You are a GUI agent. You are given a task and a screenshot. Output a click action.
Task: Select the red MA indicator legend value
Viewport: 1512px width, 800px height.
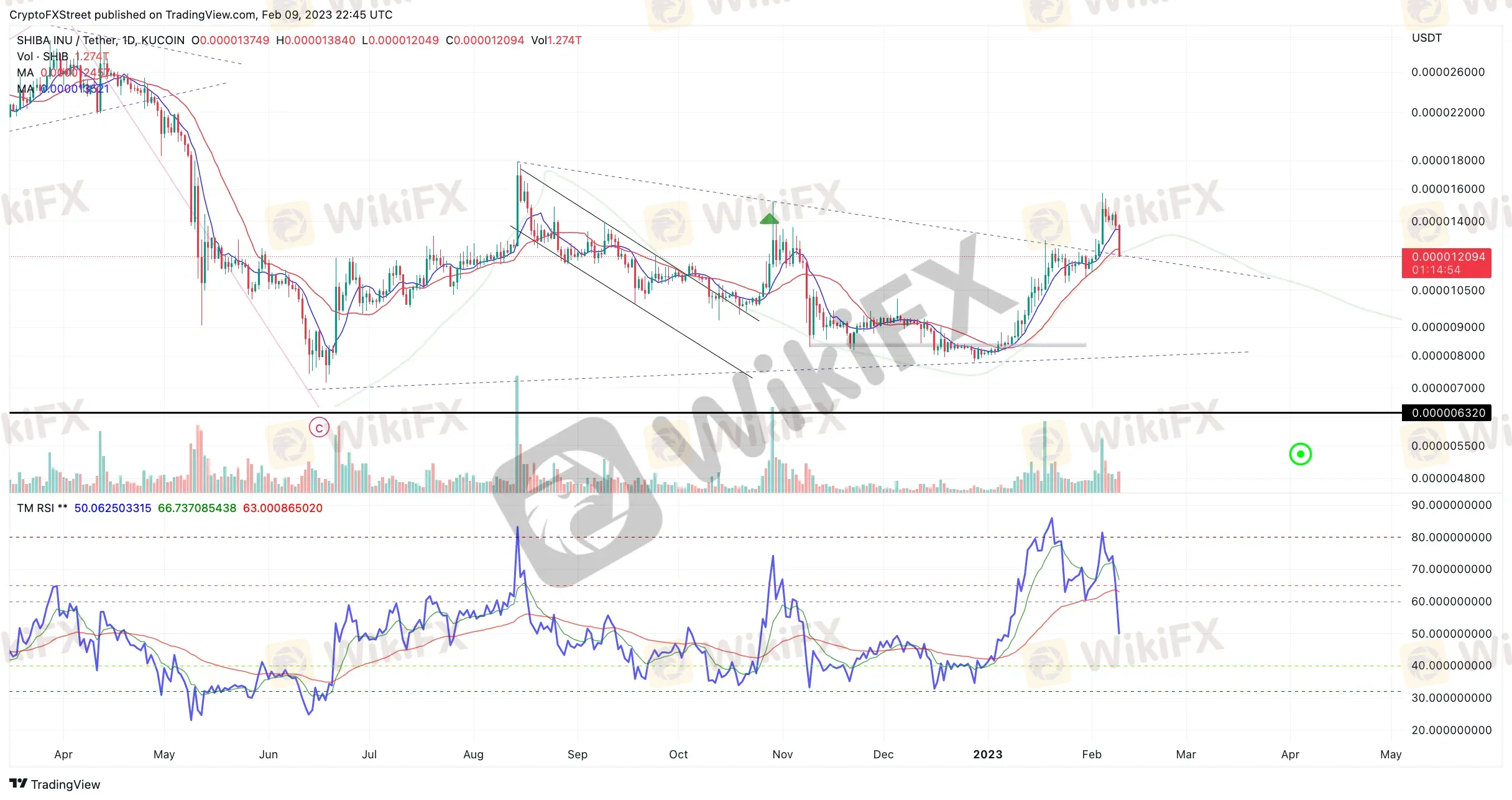[x=75, y=73]
